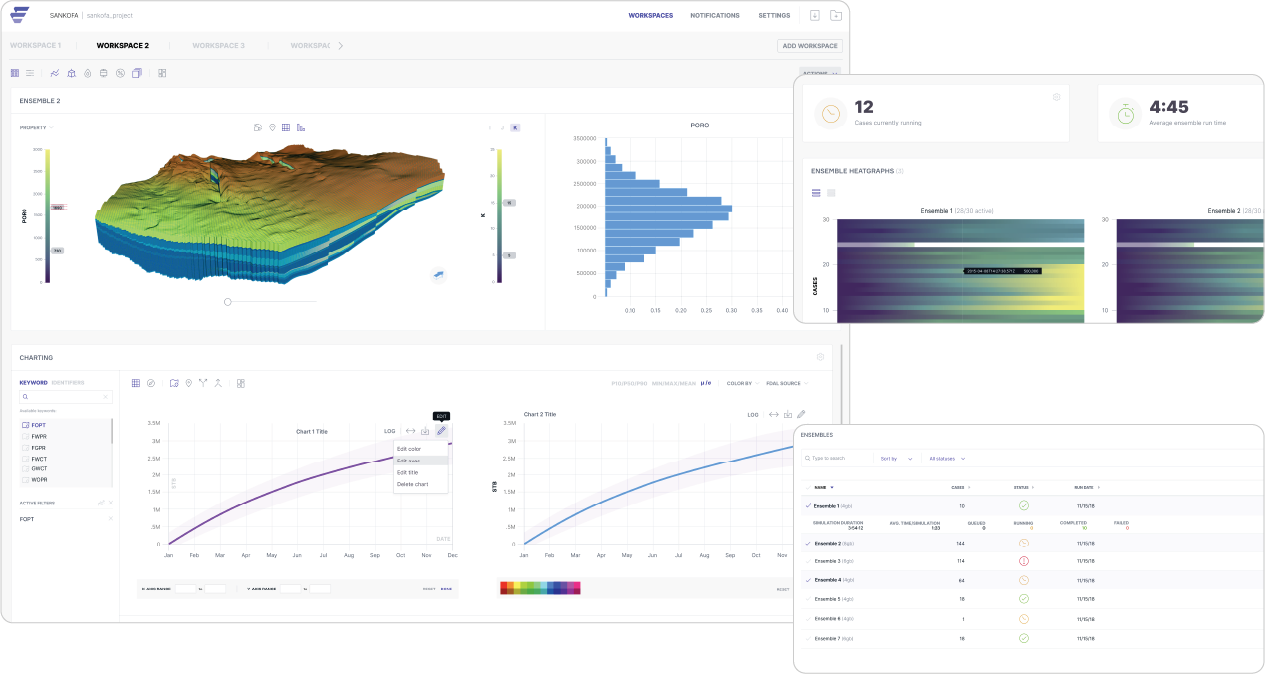Image resolution: width=1265 pixels, height=674 pixels.
Task: Sort ensembles by RUN DATE column
Action: coord(1086,487)
